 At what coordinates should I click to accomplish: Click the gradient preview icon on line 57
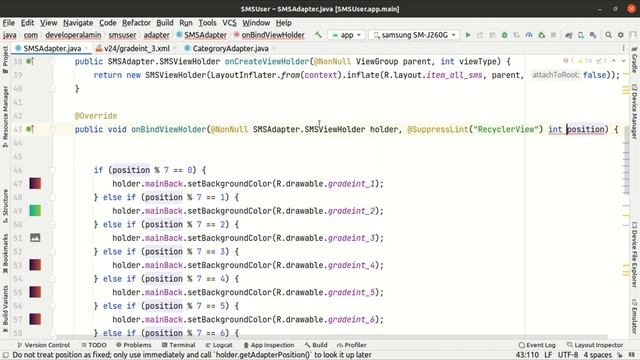click(35, 319)
